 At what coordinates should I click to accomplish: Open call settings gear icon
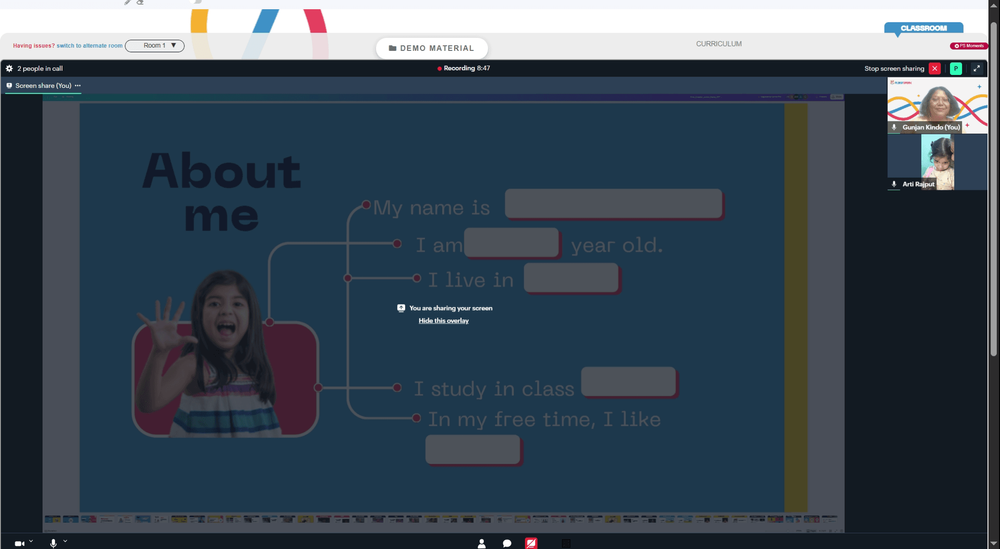[9, 68]
